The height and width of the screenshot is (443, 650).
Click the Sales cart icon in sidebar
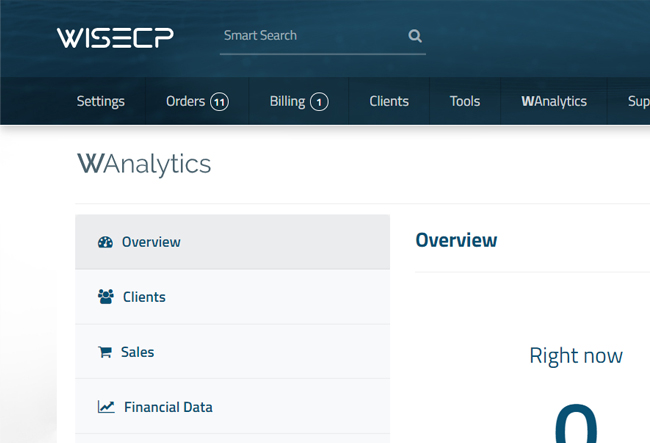tap(105, 352)
